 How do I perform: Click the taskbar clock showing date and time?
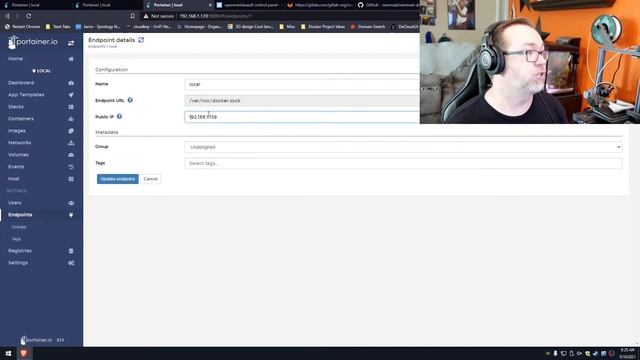pyautogui.click(x=628, y=353)
